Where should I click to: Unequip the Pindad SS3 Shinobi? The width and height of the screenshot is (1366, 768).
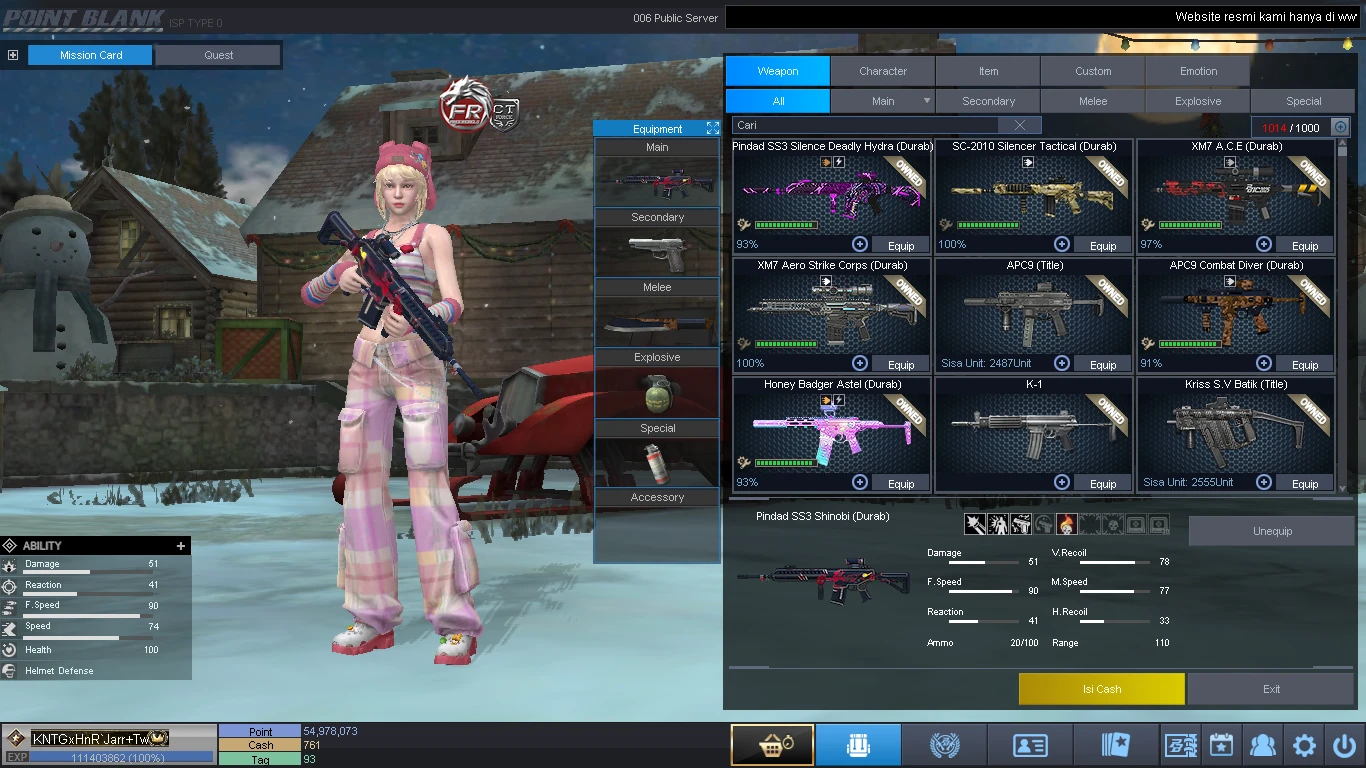point(1272,531)
